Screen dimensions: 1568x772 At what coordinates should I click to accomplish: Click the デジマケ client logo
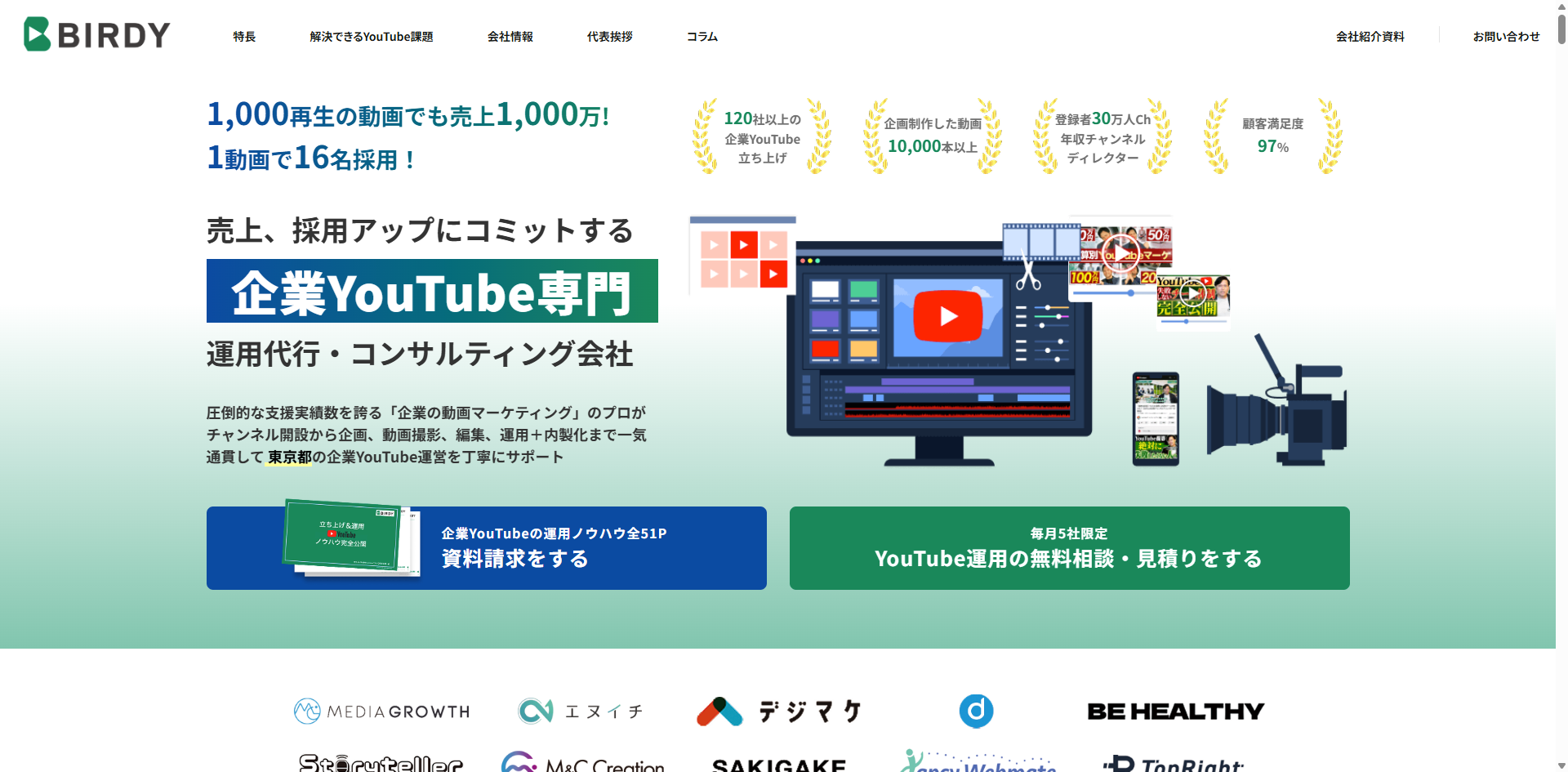(779, 712)
